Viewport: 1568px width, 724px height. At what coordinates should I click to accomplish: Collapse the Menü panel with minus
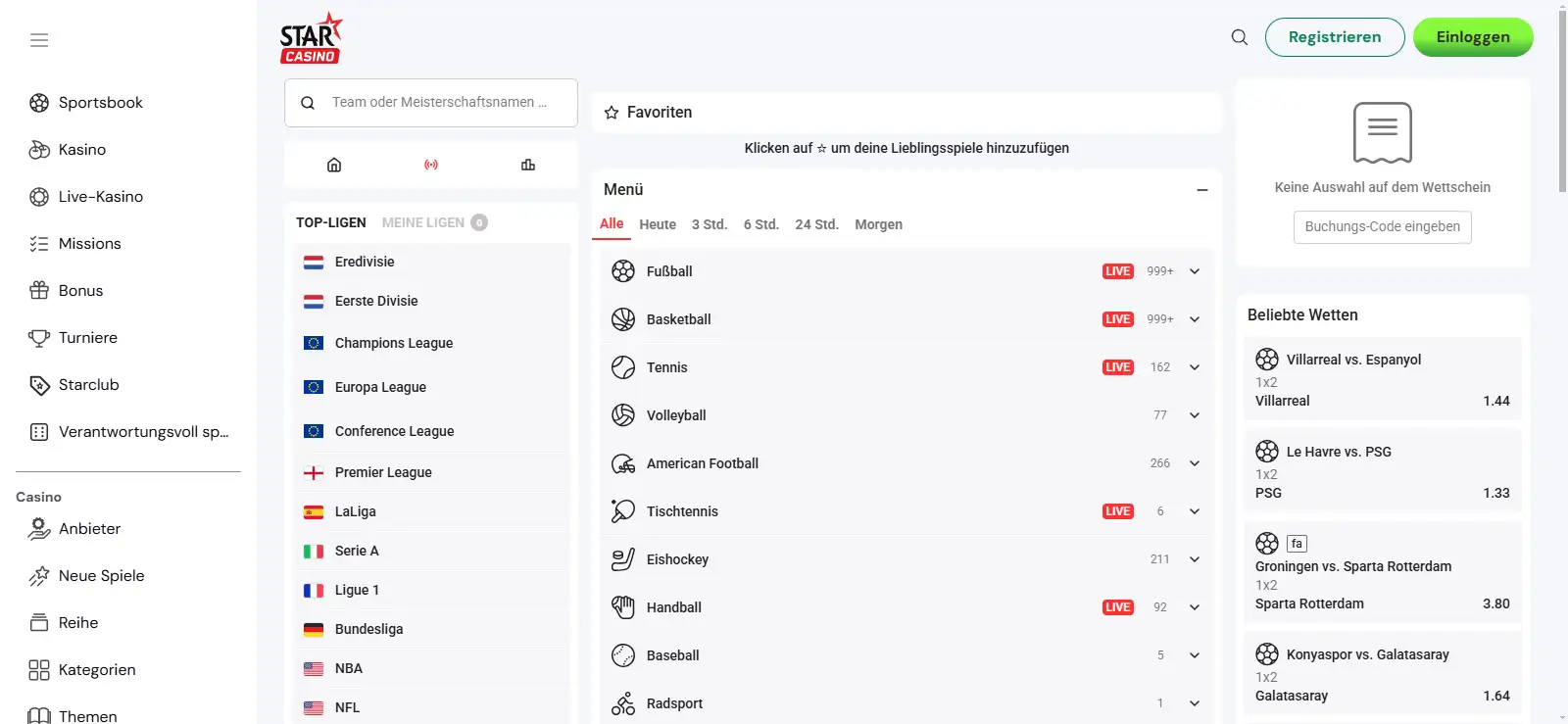pyautogui.click(x=1202, y=190)
